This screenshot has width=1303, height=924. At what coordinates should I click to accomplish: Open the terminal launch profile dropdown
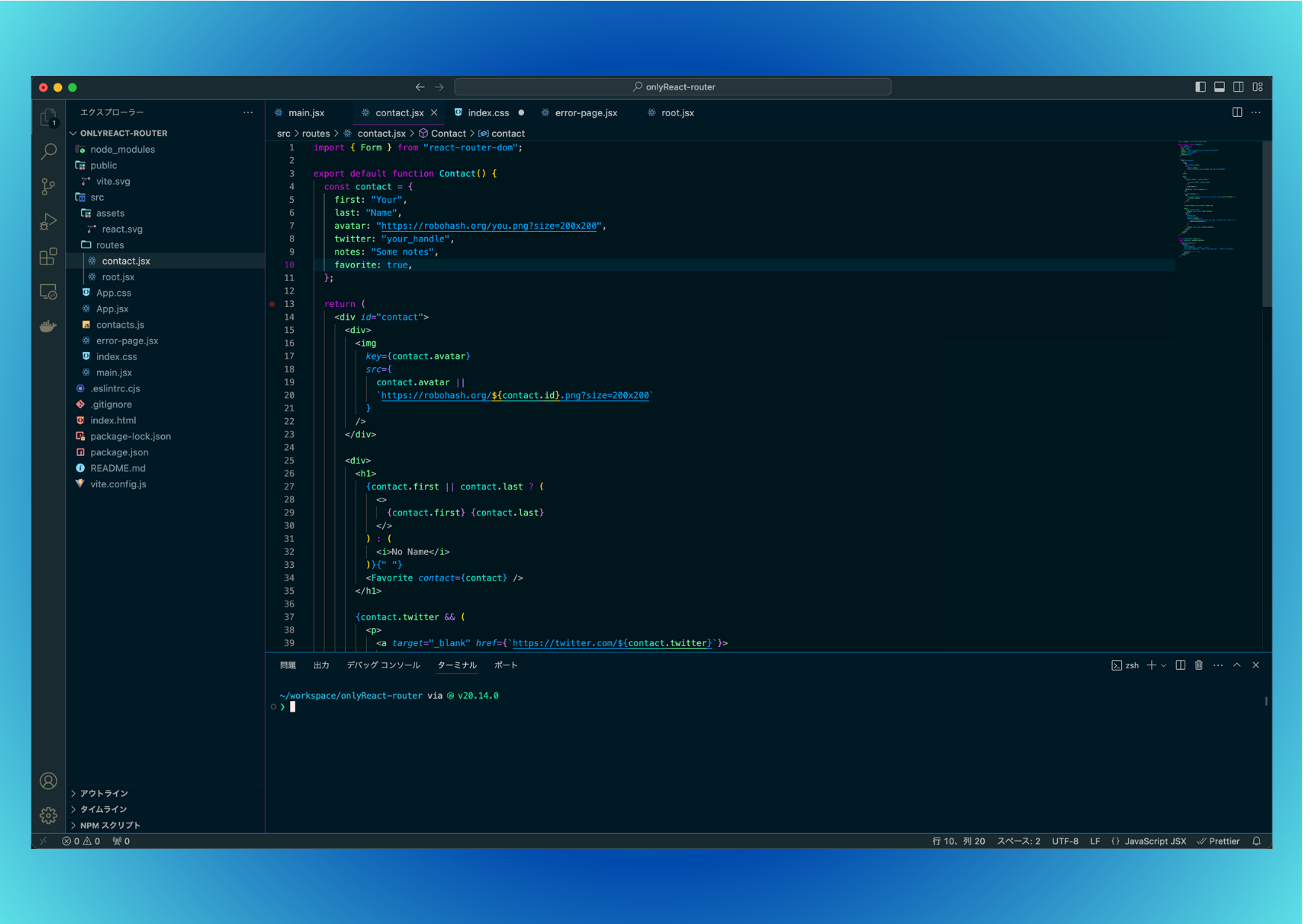tap(1164, 665)
